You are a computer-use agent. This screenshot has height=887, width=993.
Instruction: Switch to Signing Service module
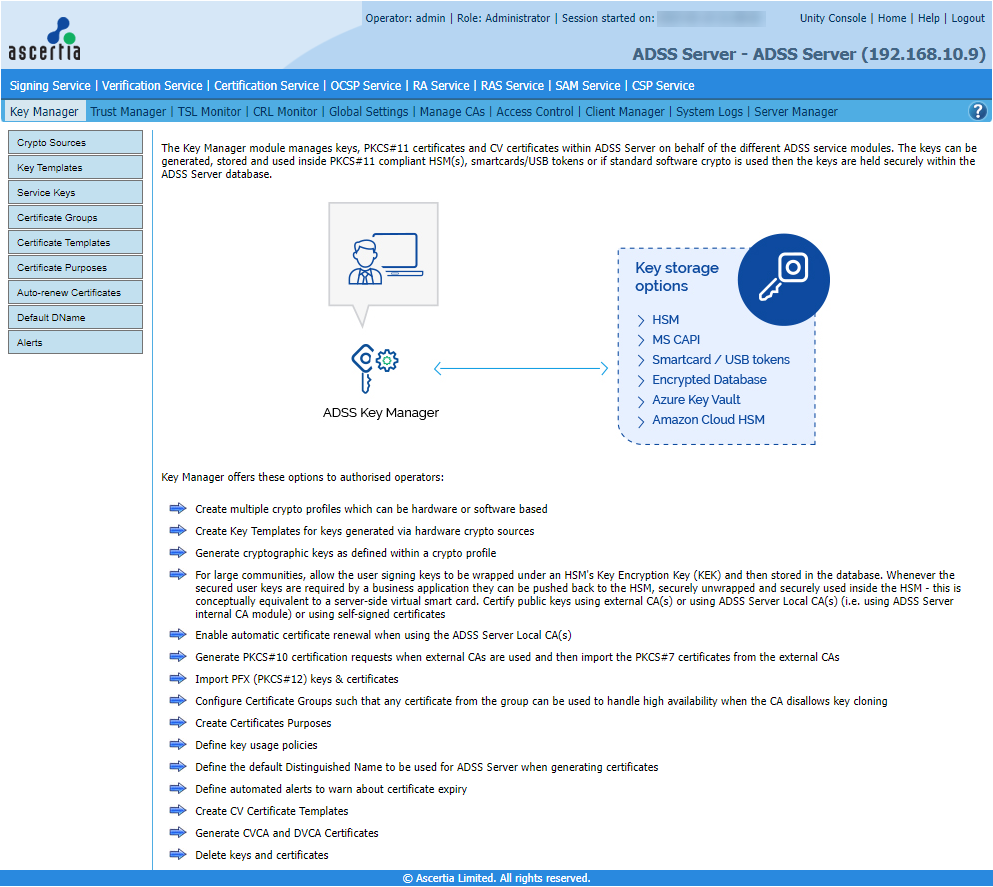50,85
